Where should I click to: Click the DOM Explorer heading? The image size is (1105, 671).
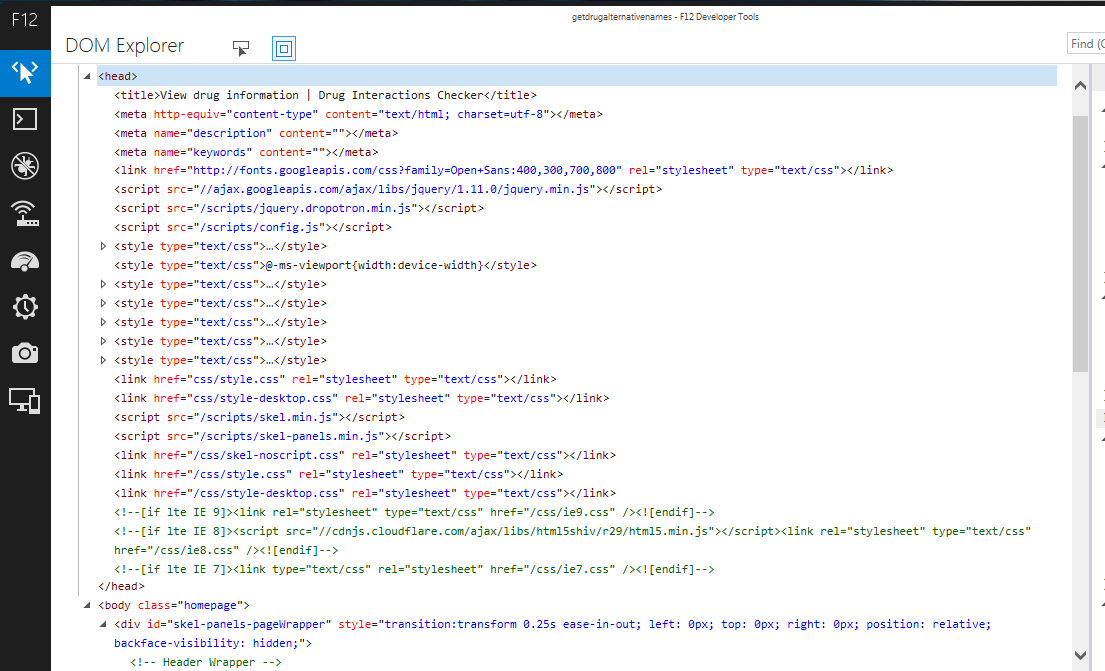(125, 46)
